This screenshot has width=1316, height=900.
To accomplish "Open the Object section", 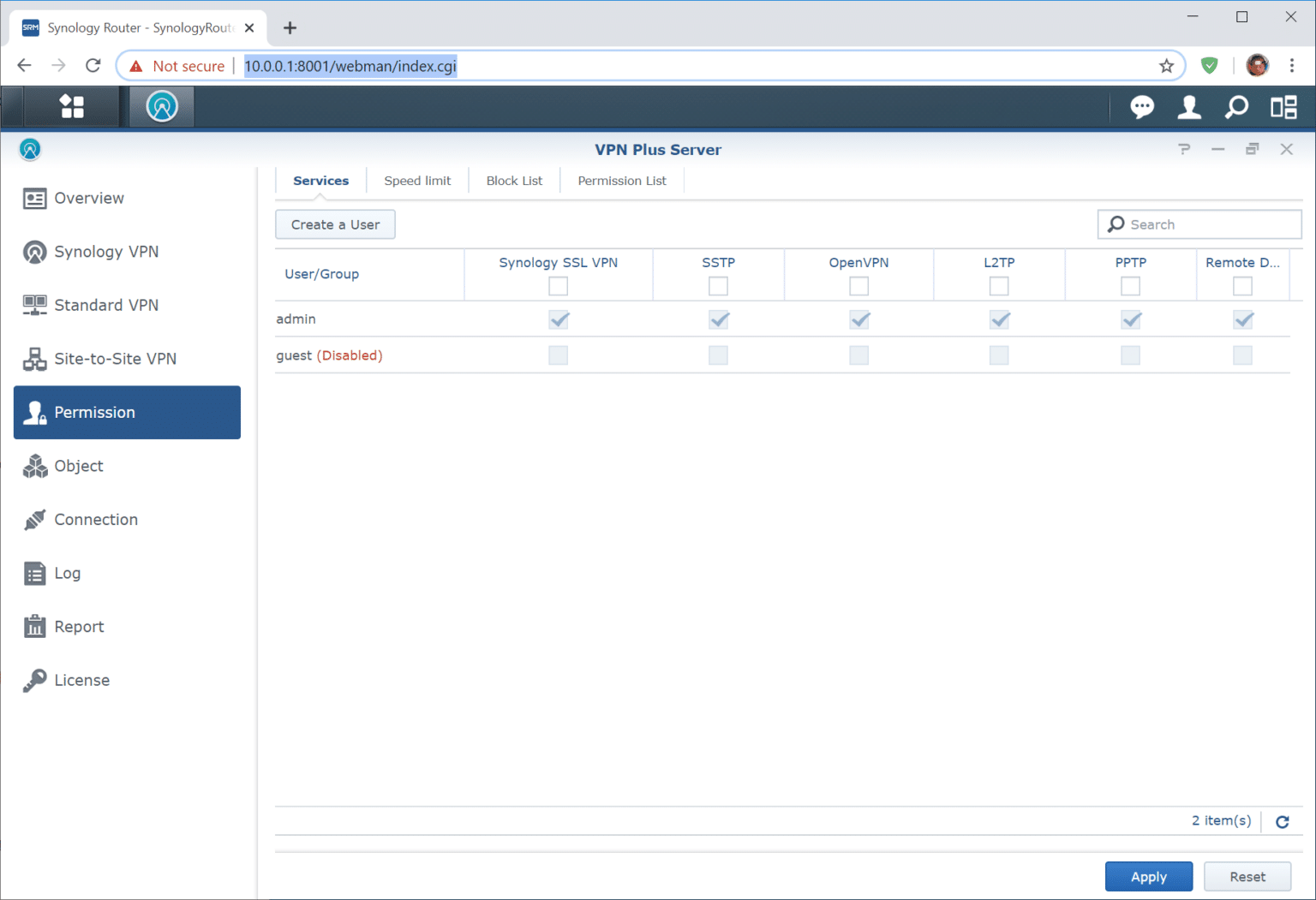I will pyautogui.click(x=127, y=466).
